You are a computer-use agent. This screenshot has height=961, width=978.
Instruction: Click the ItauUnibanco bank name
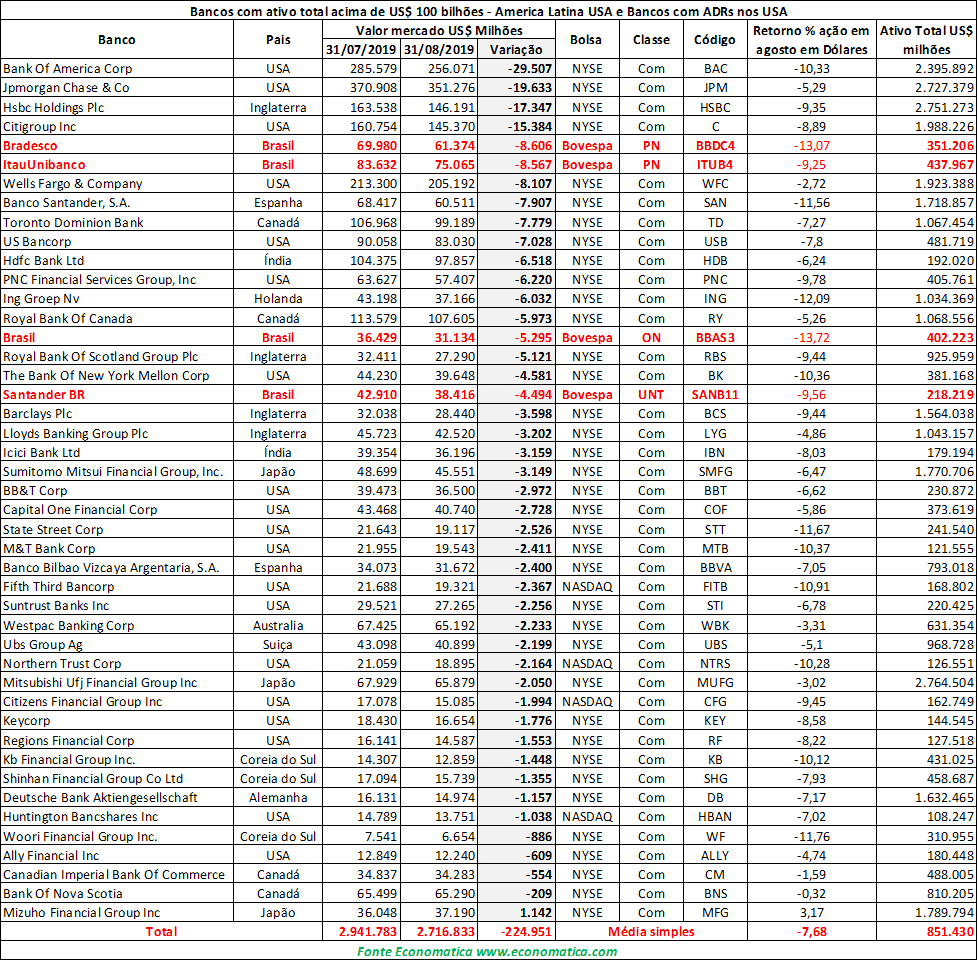tap(44, 165)
